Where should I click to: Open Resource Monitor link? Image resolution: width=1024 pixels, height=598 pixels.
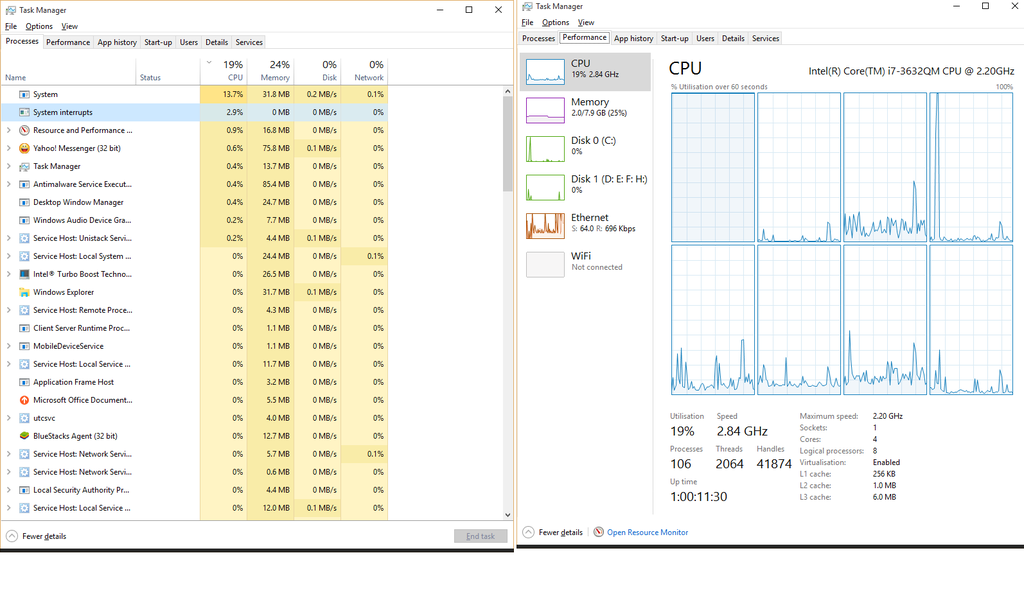(x=647, y=532)
